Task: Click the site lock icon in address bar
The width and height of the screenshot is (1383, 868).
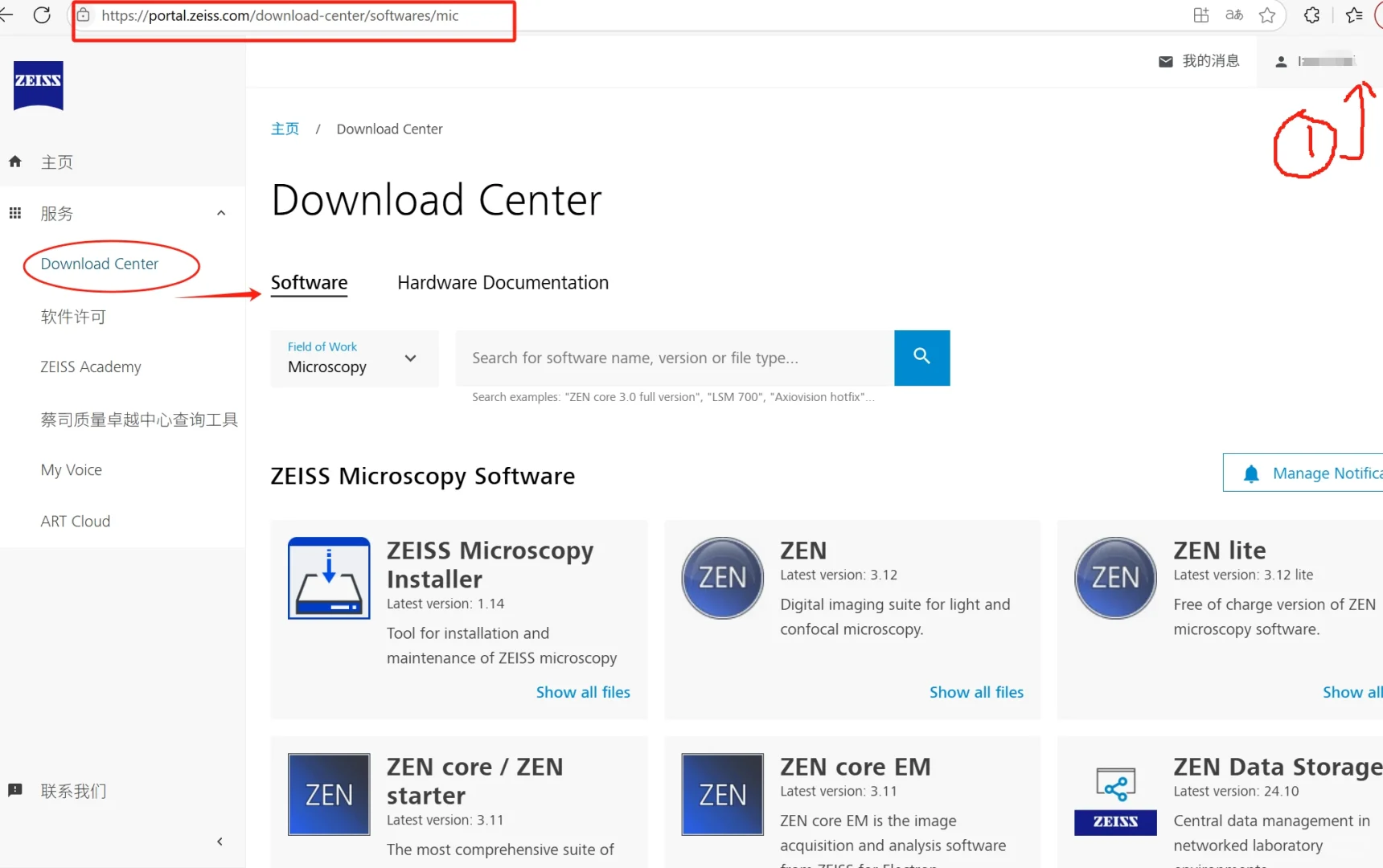Action: pos(84,15)
